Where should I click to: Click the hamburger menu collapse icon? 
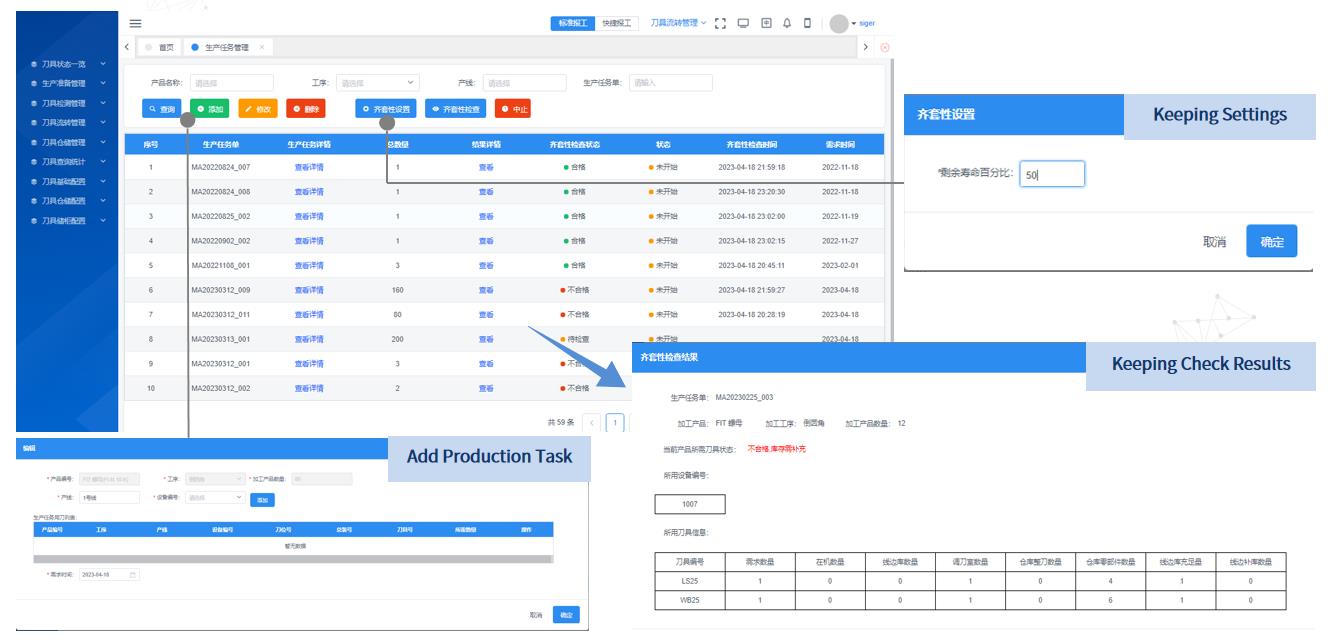(135, 23)
